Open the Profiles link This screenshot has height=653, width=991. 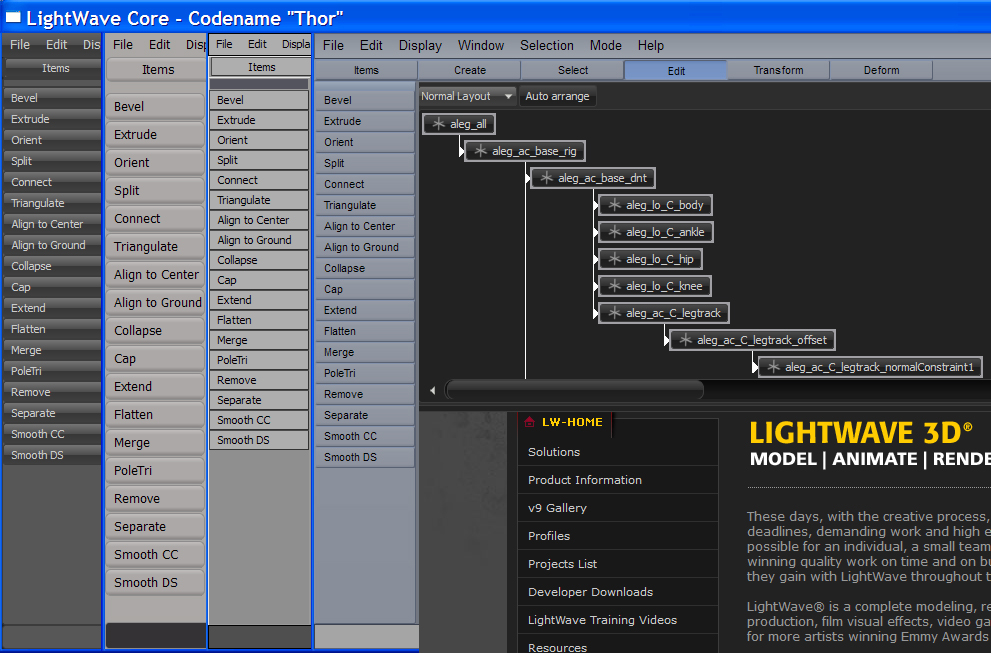(x=549, y=535)
